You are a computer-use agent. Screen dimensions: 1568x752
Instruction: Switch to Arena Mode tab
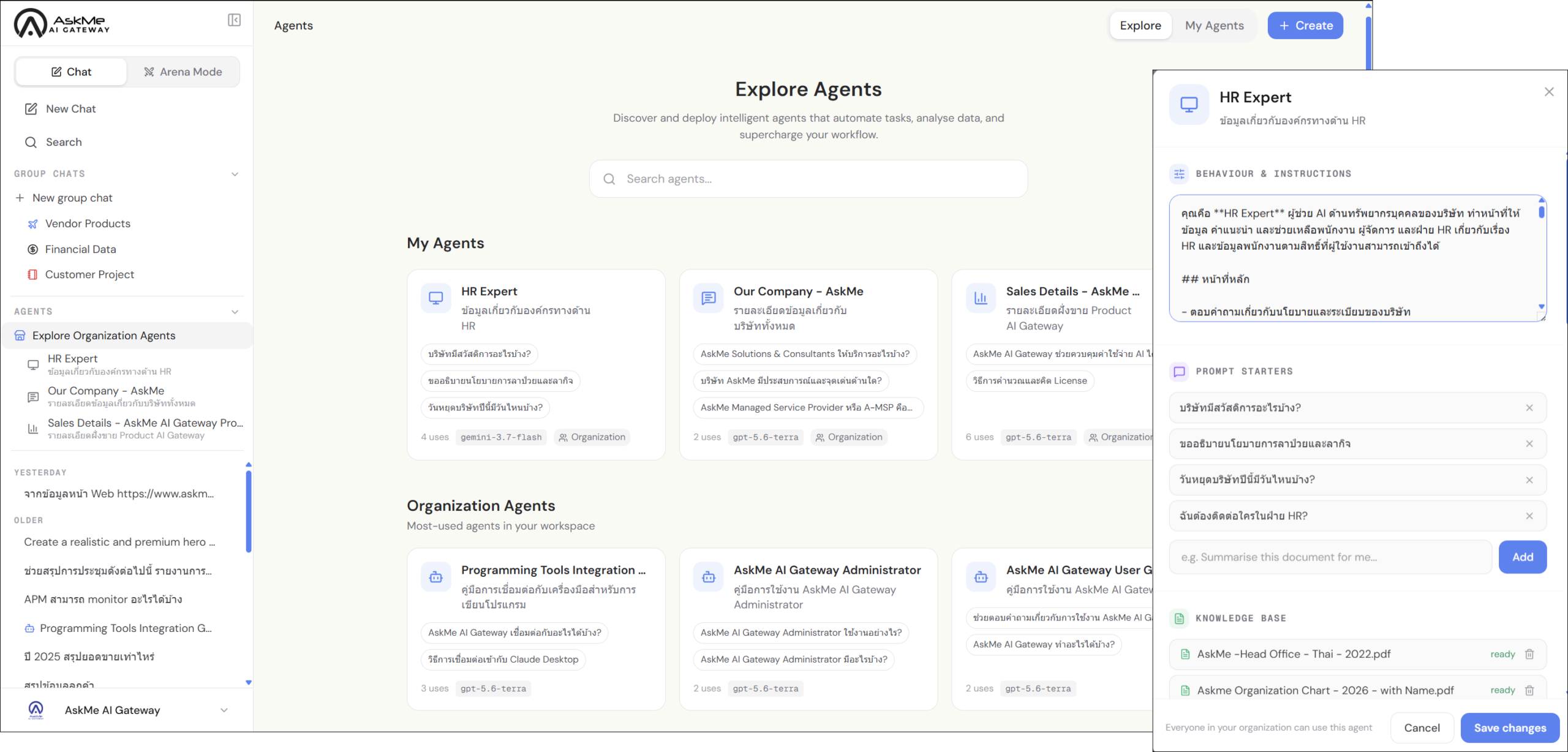(183, 72)
